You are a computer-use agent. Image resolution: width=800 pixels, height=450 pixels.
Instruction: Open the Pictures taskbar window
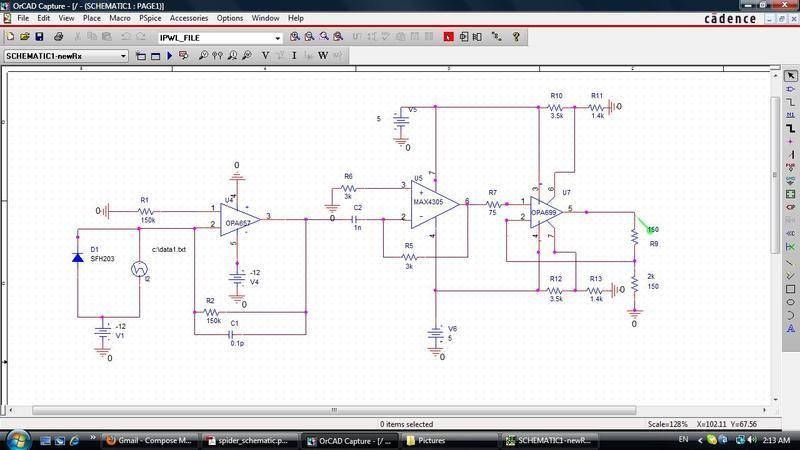click(x=451, y=440)
